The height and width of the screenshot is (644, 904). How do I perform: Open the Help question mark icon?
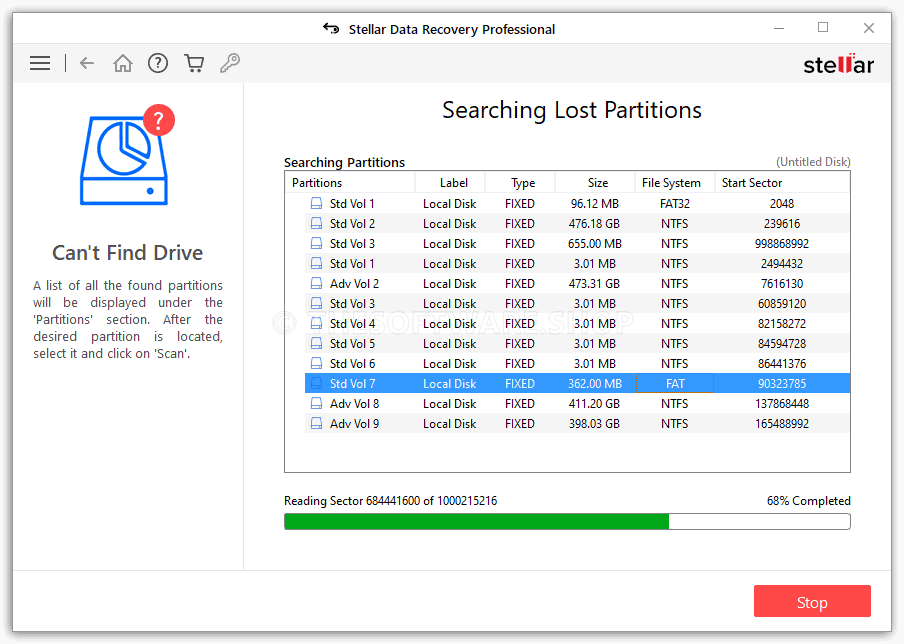click(x=158, y=63)
